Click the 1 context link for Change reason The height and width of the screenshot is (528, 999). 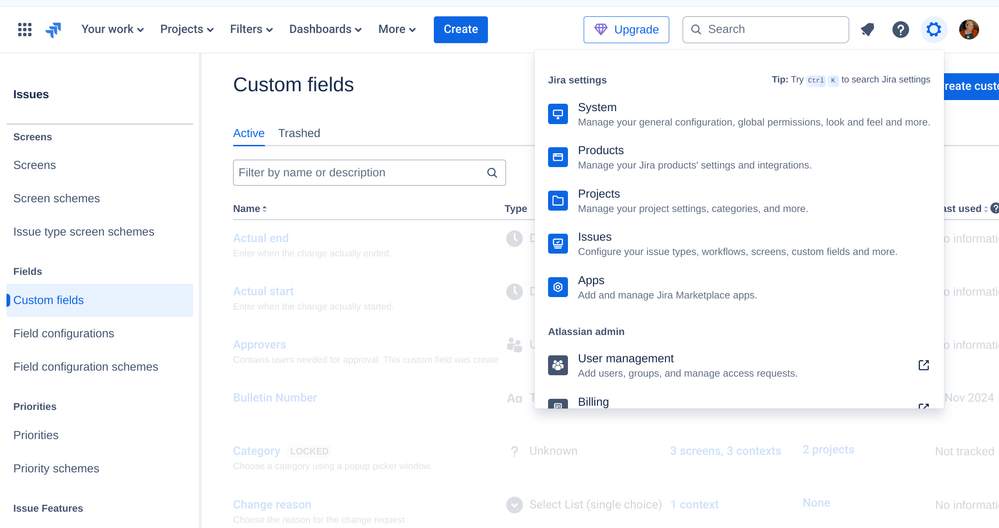point(694,504)
